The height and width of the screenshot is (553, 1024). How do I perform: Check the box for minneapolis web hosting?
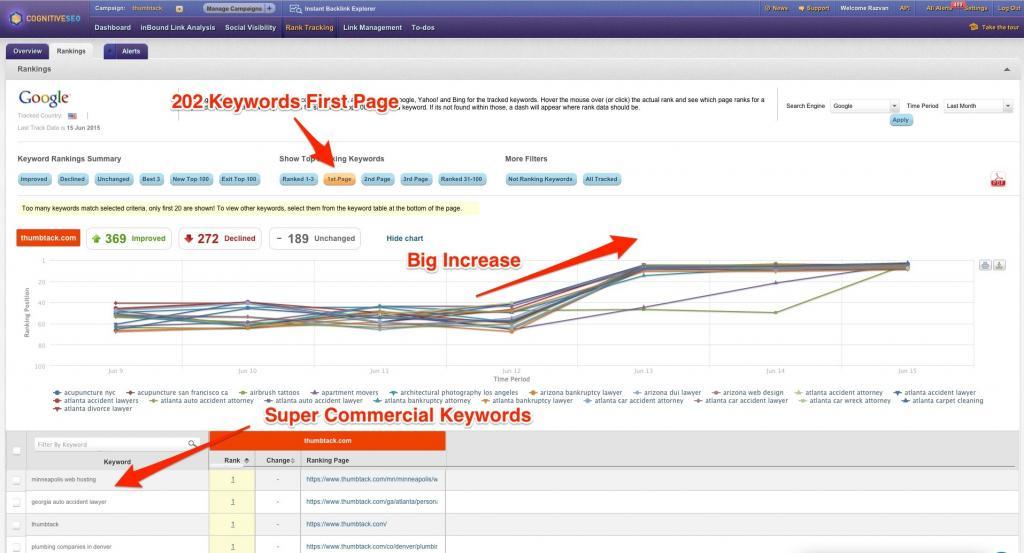[15, 480]
